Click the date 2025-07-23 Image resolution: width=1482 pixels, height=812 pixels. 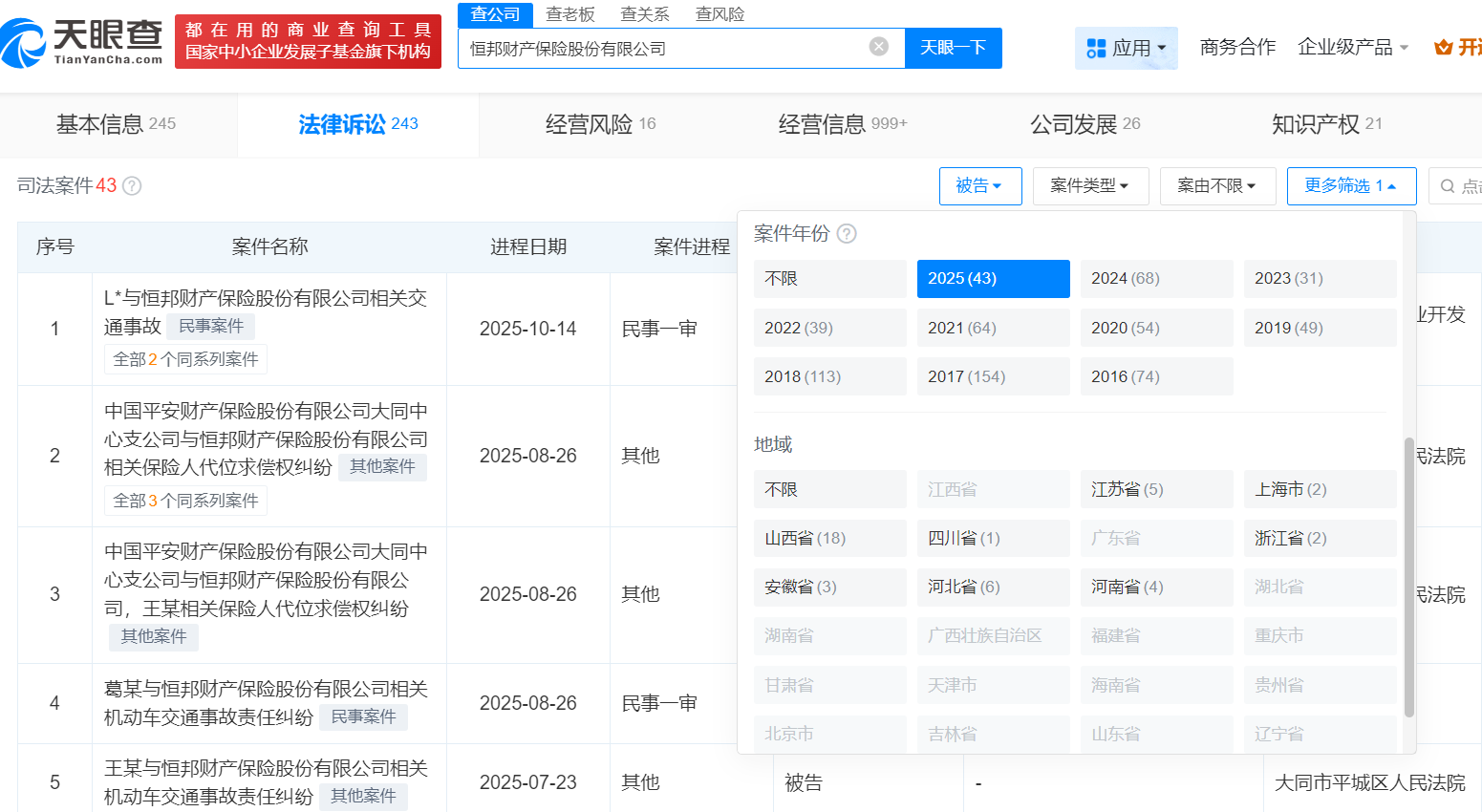[528, 782]
